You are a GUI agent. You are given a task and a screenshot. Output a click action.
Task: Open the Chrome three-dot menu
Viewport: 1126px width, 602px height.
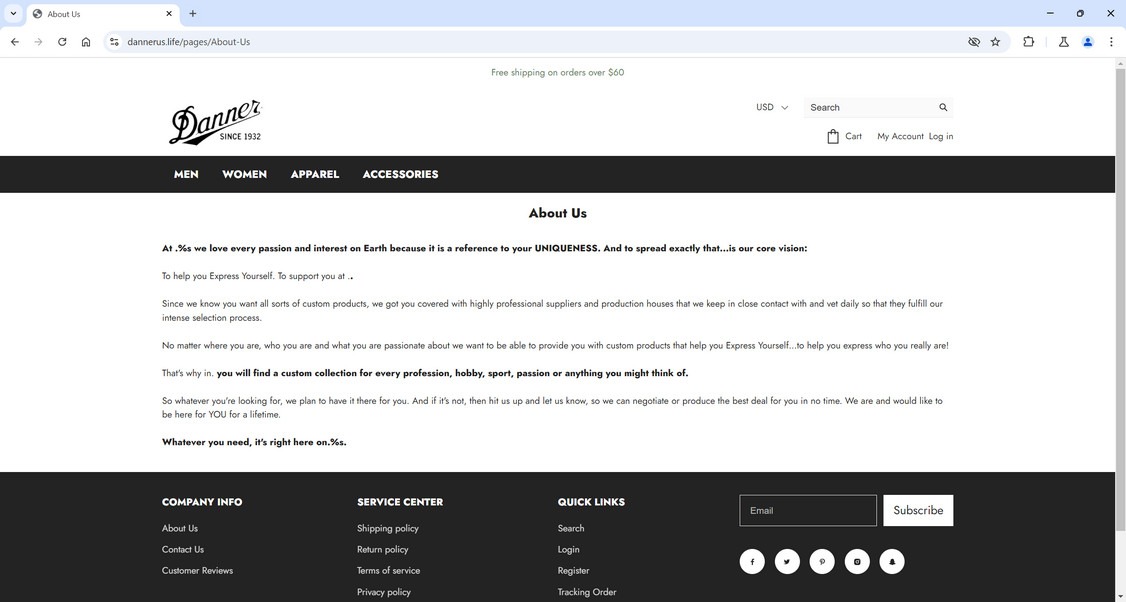coord(1111,42)
